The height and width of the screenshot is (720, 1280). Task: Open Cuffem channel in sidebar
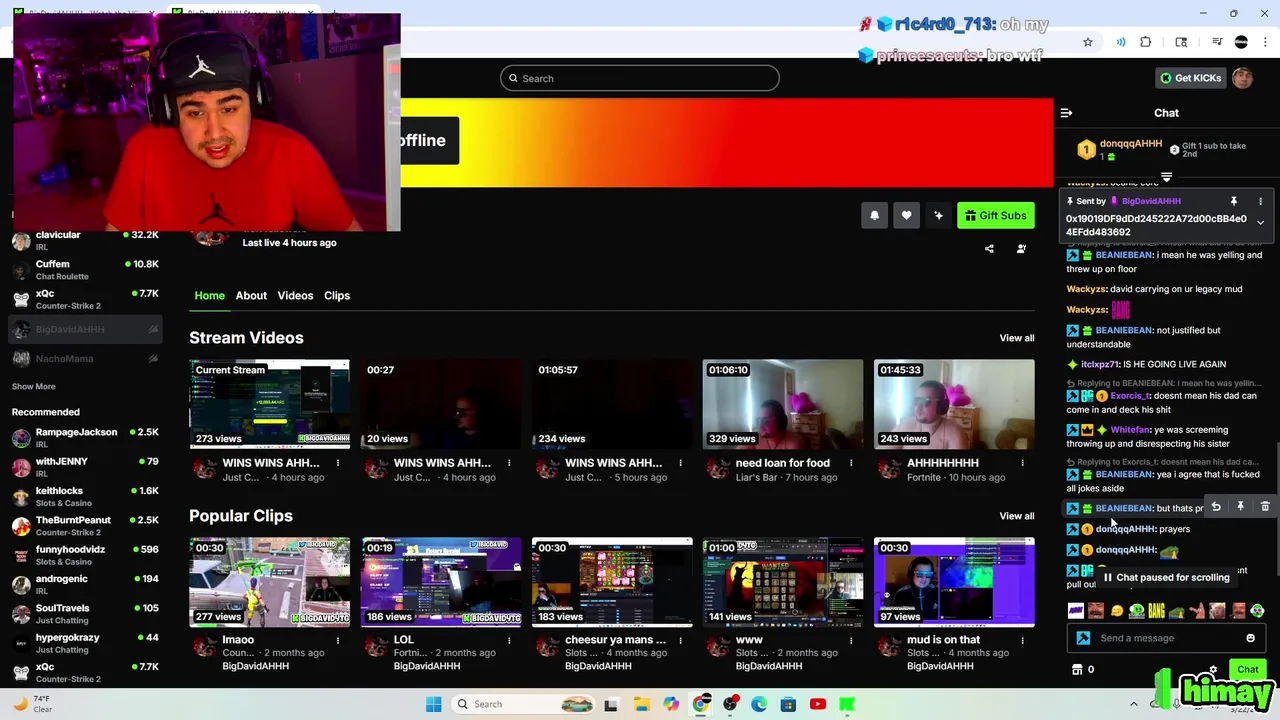pos(84,269)
